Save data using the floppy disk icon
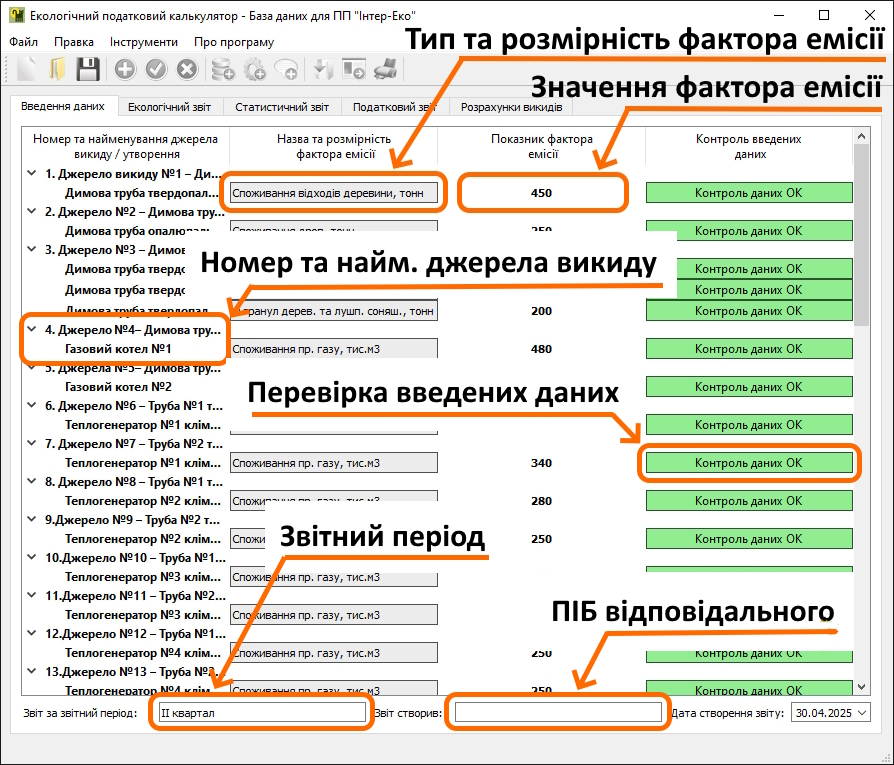This screenshot has width=894, height=765. 88,70
